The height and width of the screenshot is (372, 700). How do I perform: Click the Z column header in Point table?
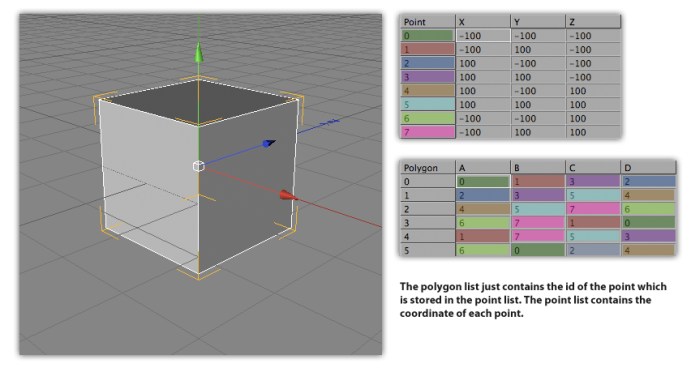[593, 22]
